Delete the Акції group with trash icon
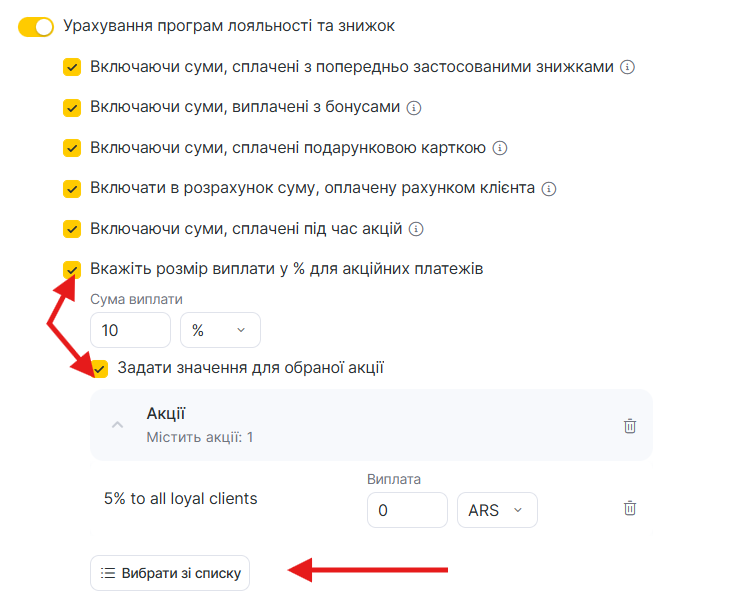Screen dimensions: 732x598 click(x=630, y=426)
